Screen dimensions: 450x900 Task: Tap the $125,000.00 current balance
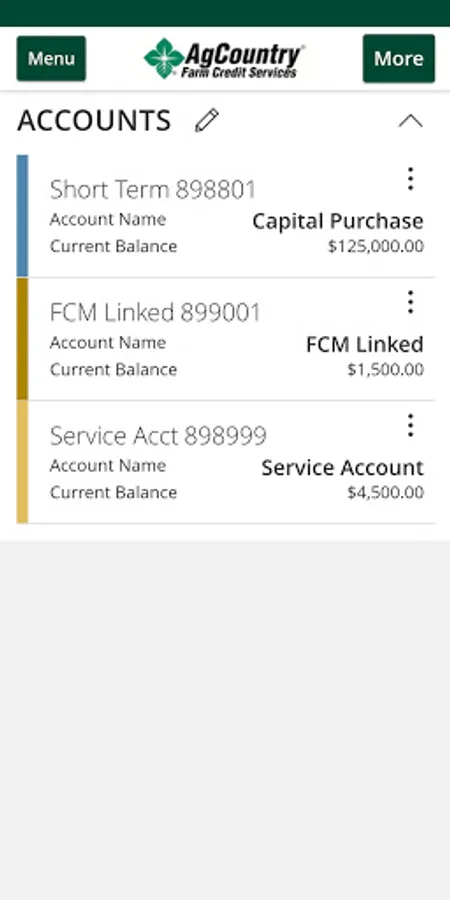coord(376,246)
